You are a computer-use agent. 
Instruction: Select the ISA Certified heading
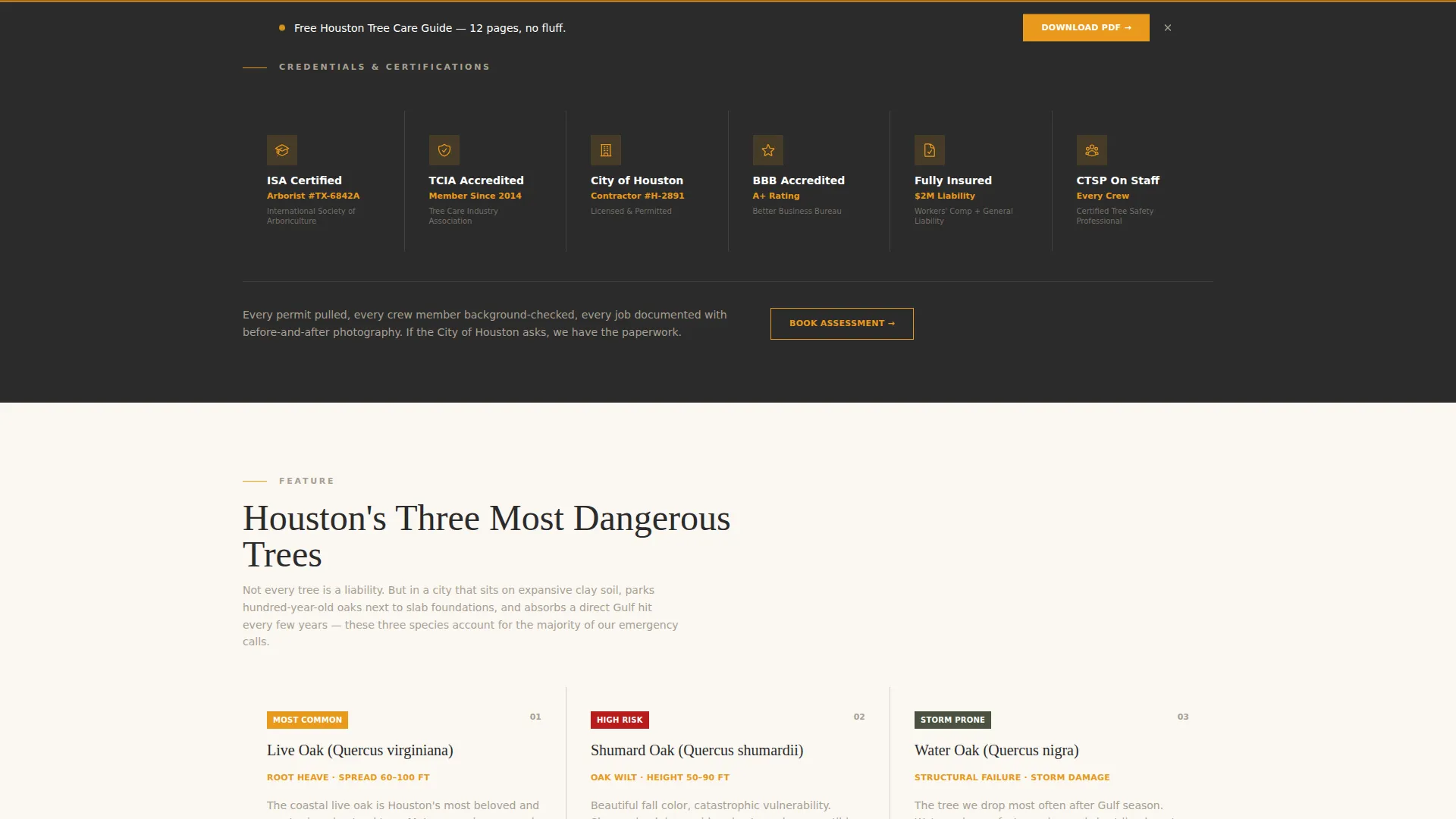point(304,180)
